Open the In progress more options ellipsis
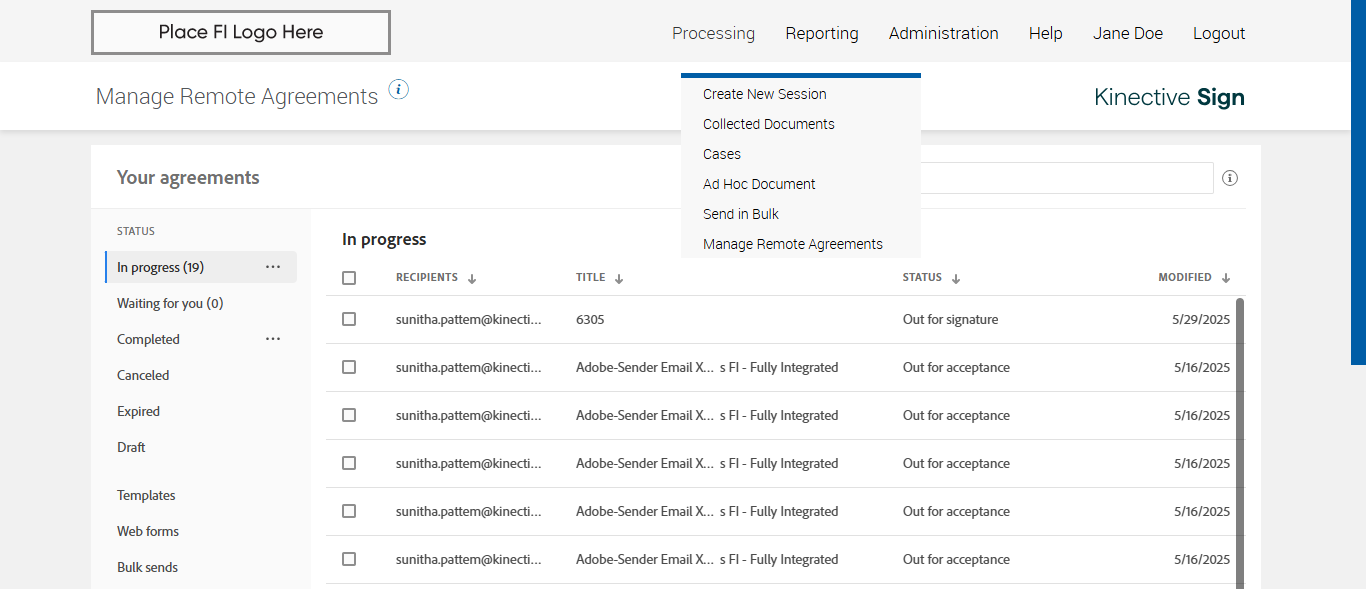This screenshot has height=589, width=1366. tap(273, 267)
